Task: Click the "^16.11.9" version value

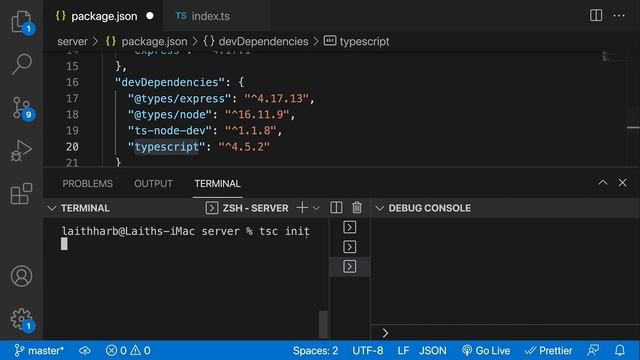Action: coord(257,115)
